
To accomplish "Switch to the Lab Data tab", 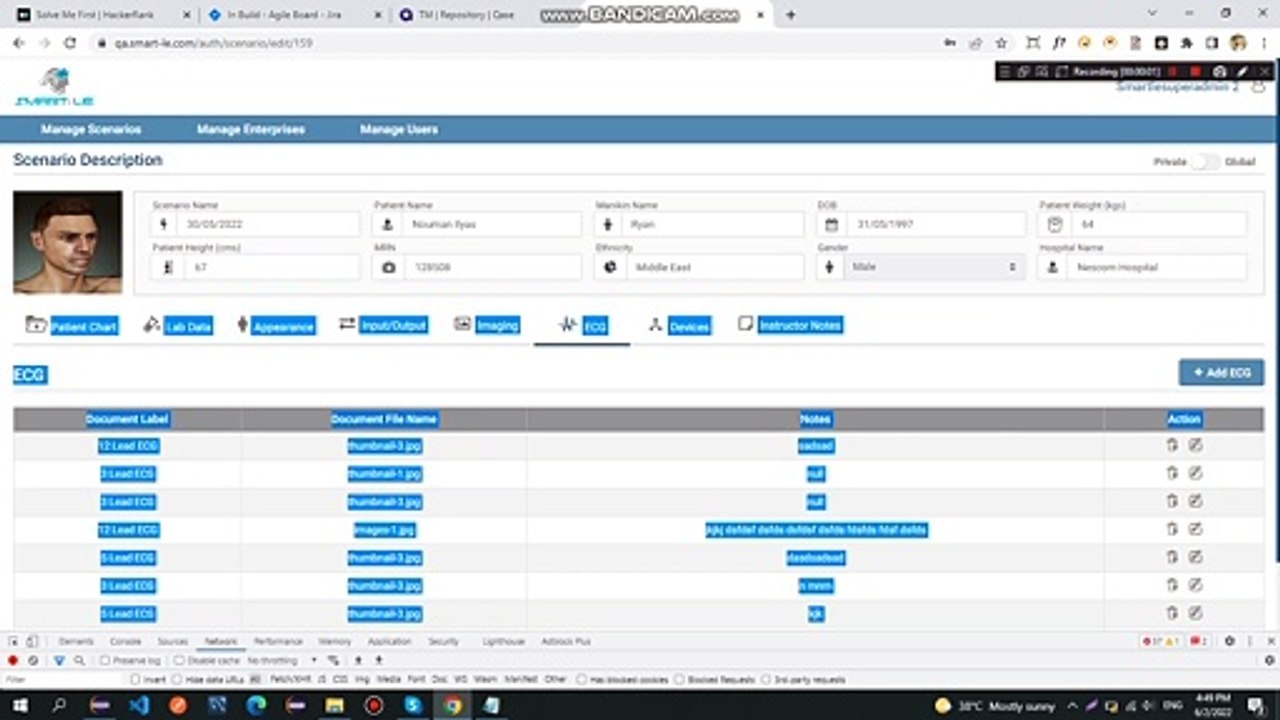I will (178, 326).
